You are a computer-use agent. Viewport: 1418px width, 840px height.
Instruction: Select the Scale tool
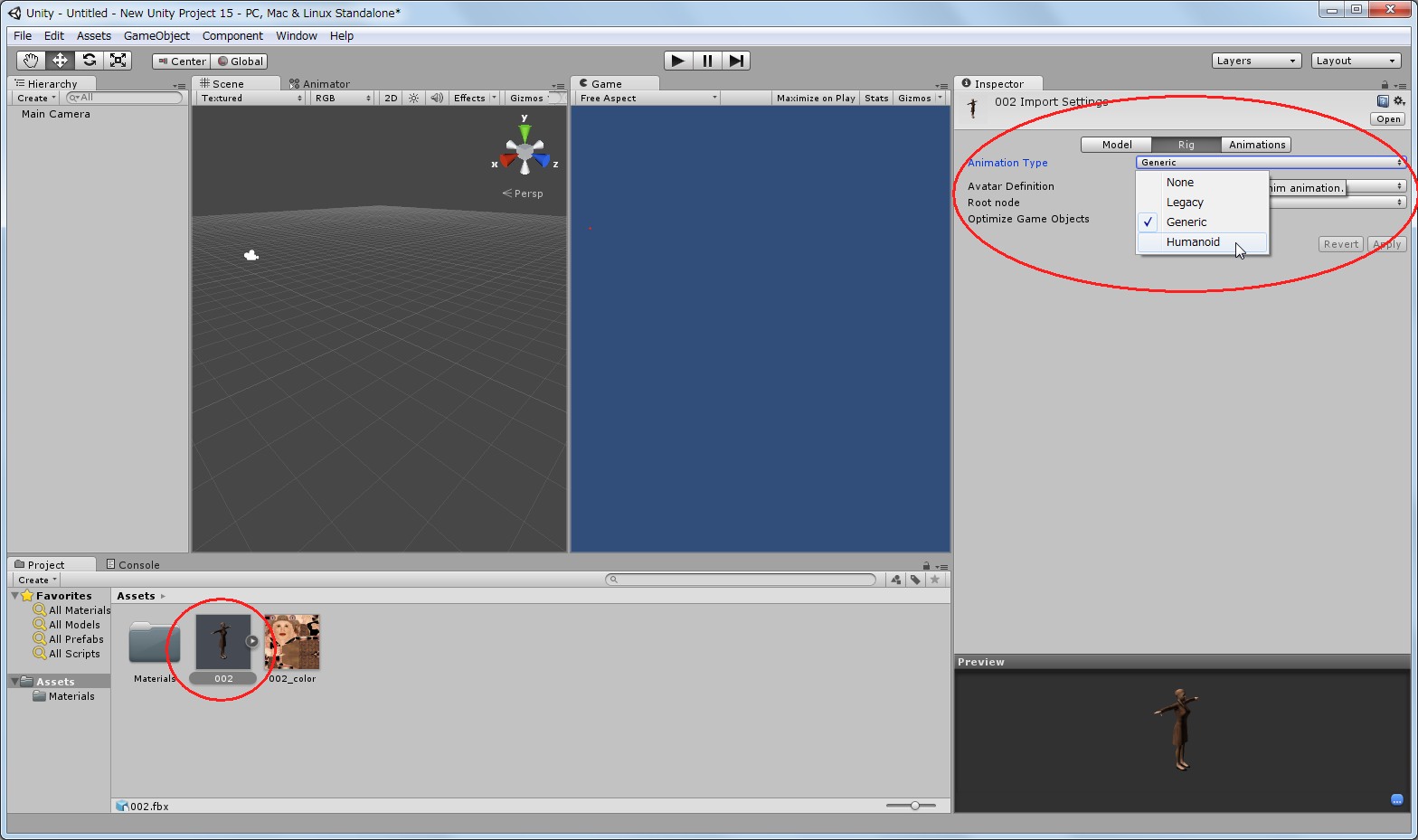coord(118,61)
